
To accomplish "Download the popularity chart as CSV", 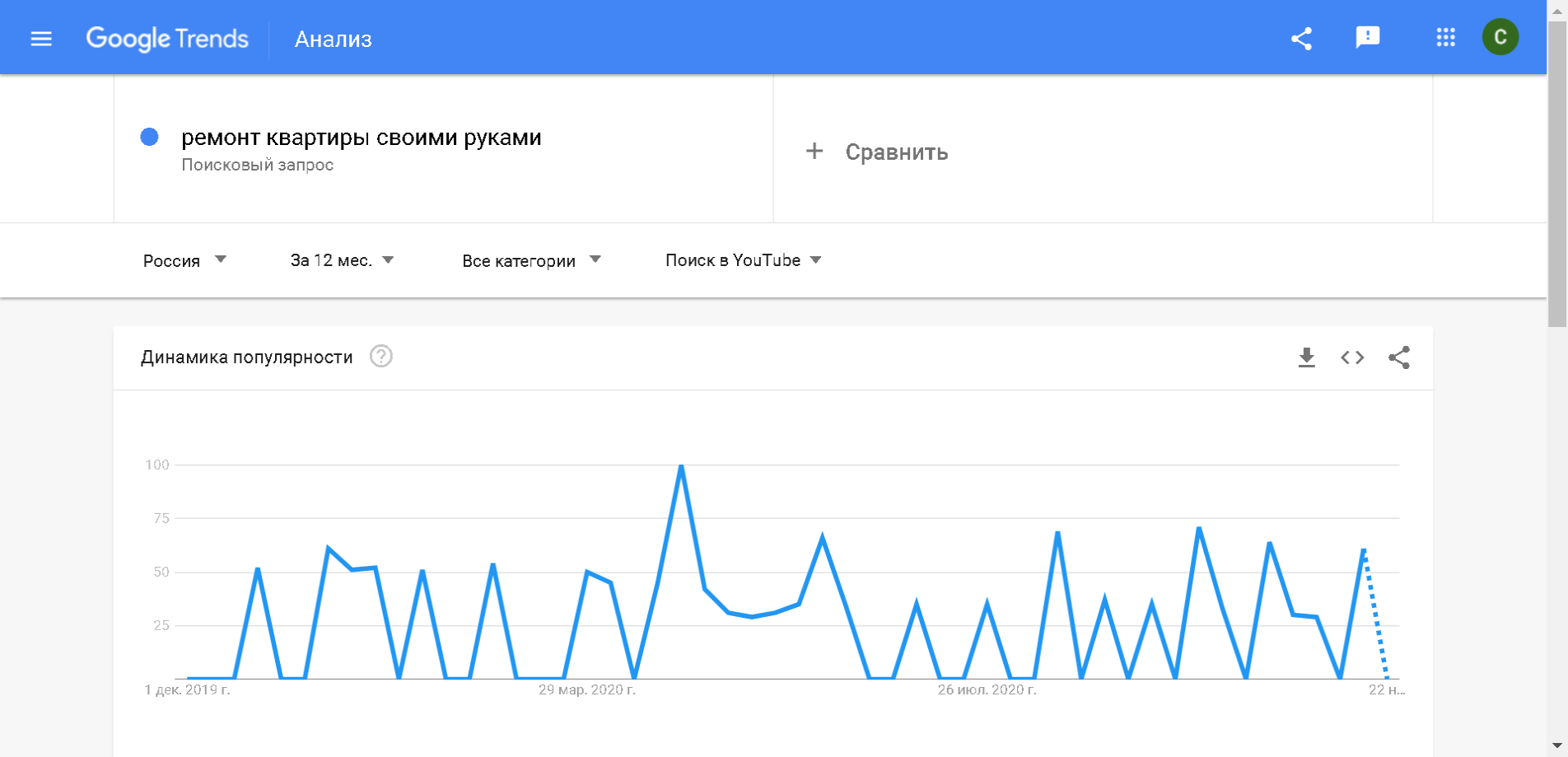I will (1306, 357).
